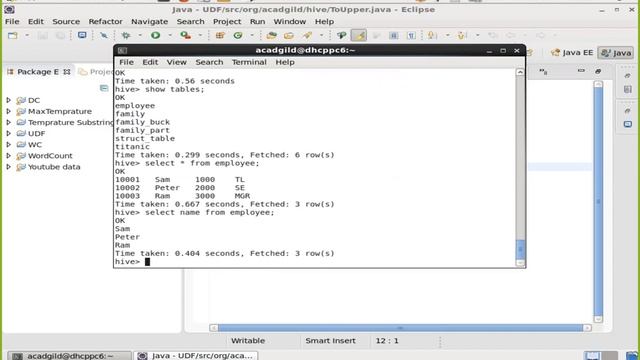Viewport: 640px width, 360px height.
Task: Open the Eclipse Edit menu
Action: pyautogui.click(x=36, y=21)
